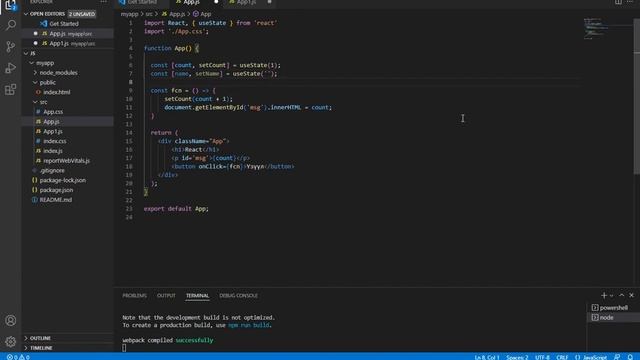Screen dimensions: 640x360
Task: Open package.json file
Action: (x=56, y=190)
